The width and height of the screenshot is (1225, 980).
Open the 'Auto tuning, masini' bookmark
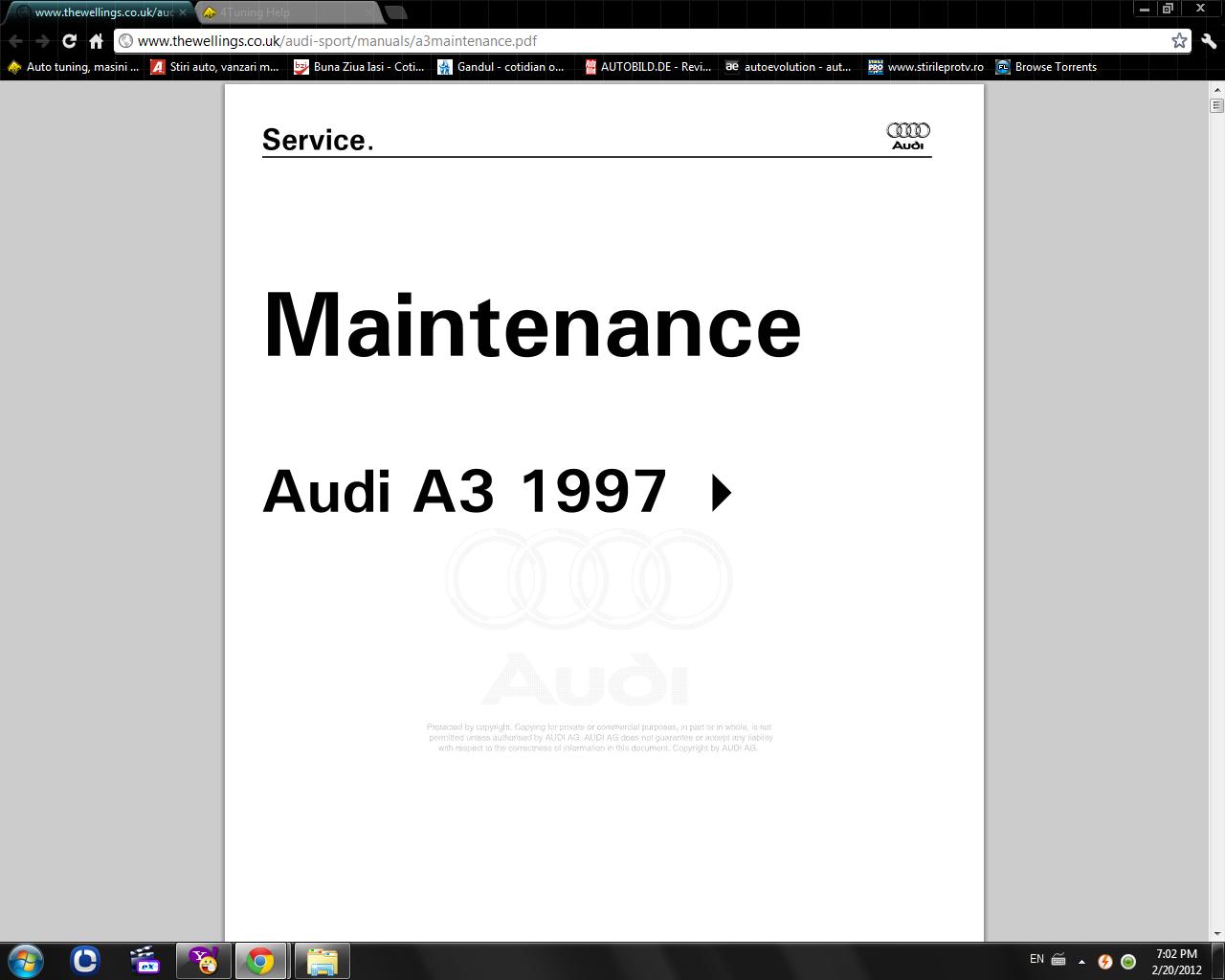click(x=74, y=67)
